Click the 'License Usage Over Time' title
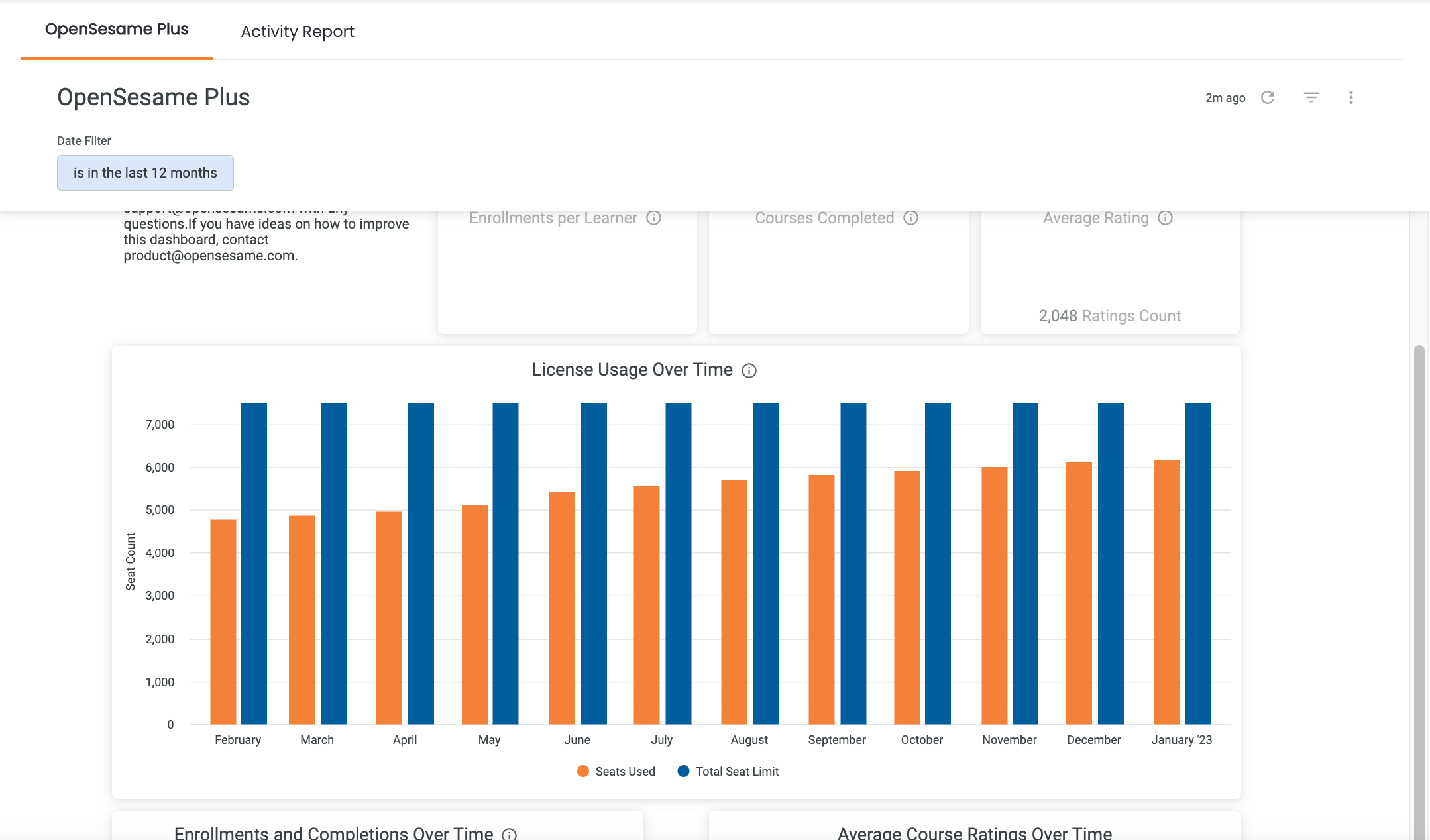 coord(632,370)
